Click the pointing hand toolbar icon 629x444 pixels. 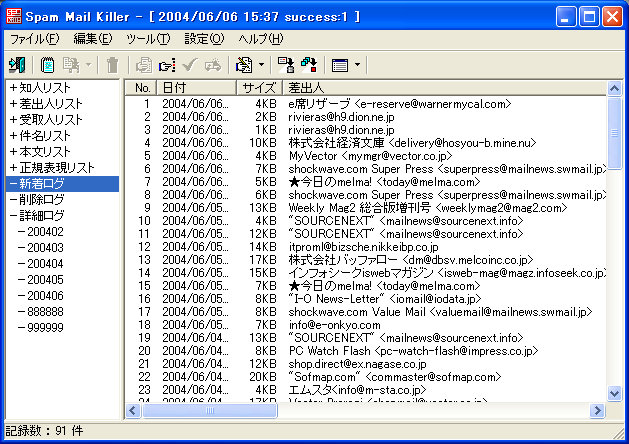(x=167, y=65)
